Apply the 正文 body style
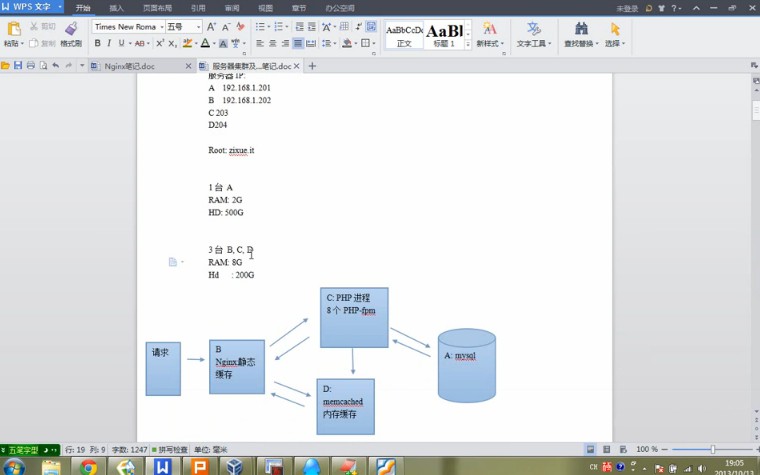This screenshot has height=475, width=760. [x=404, y=35]
